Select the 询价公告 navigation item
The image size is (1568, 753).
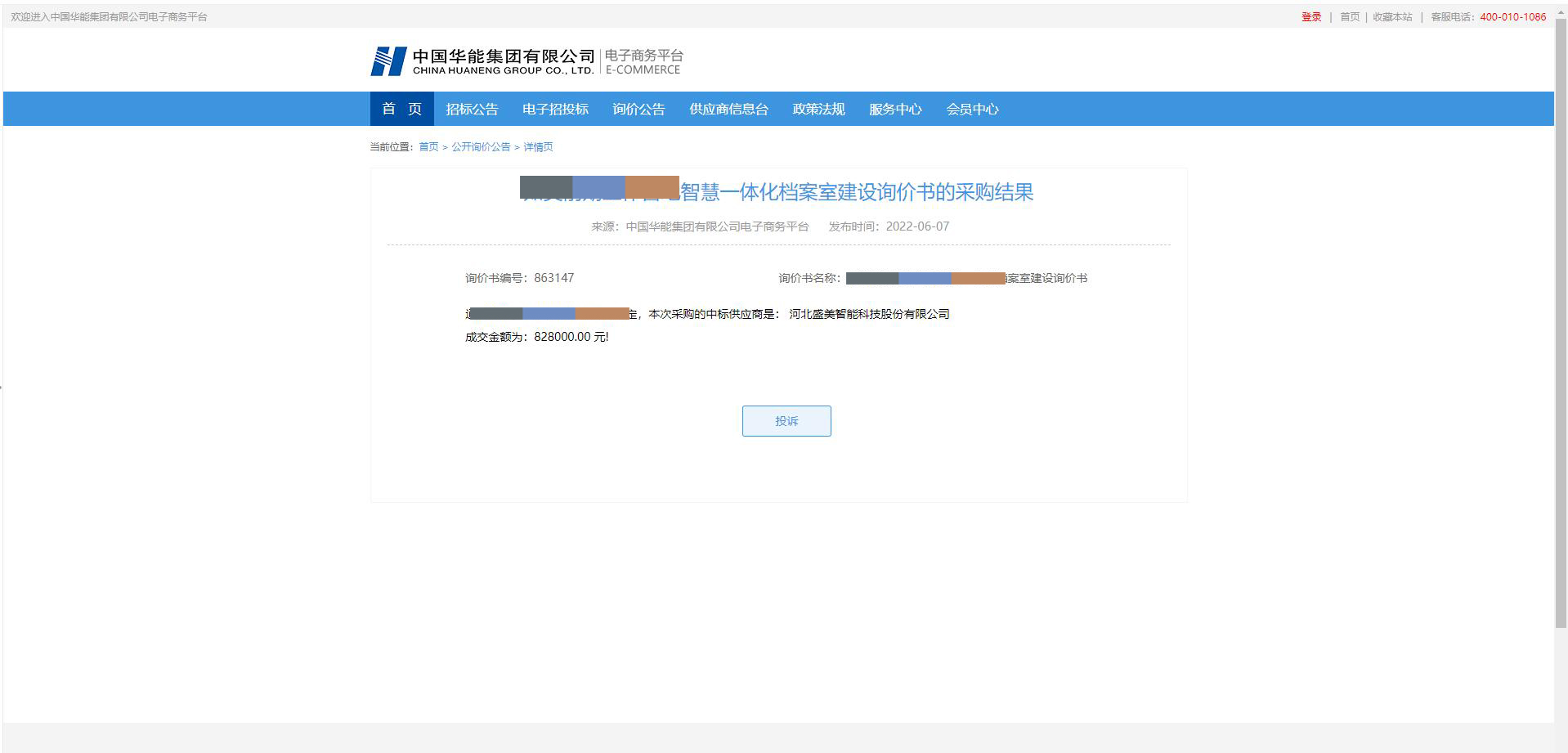638,109
